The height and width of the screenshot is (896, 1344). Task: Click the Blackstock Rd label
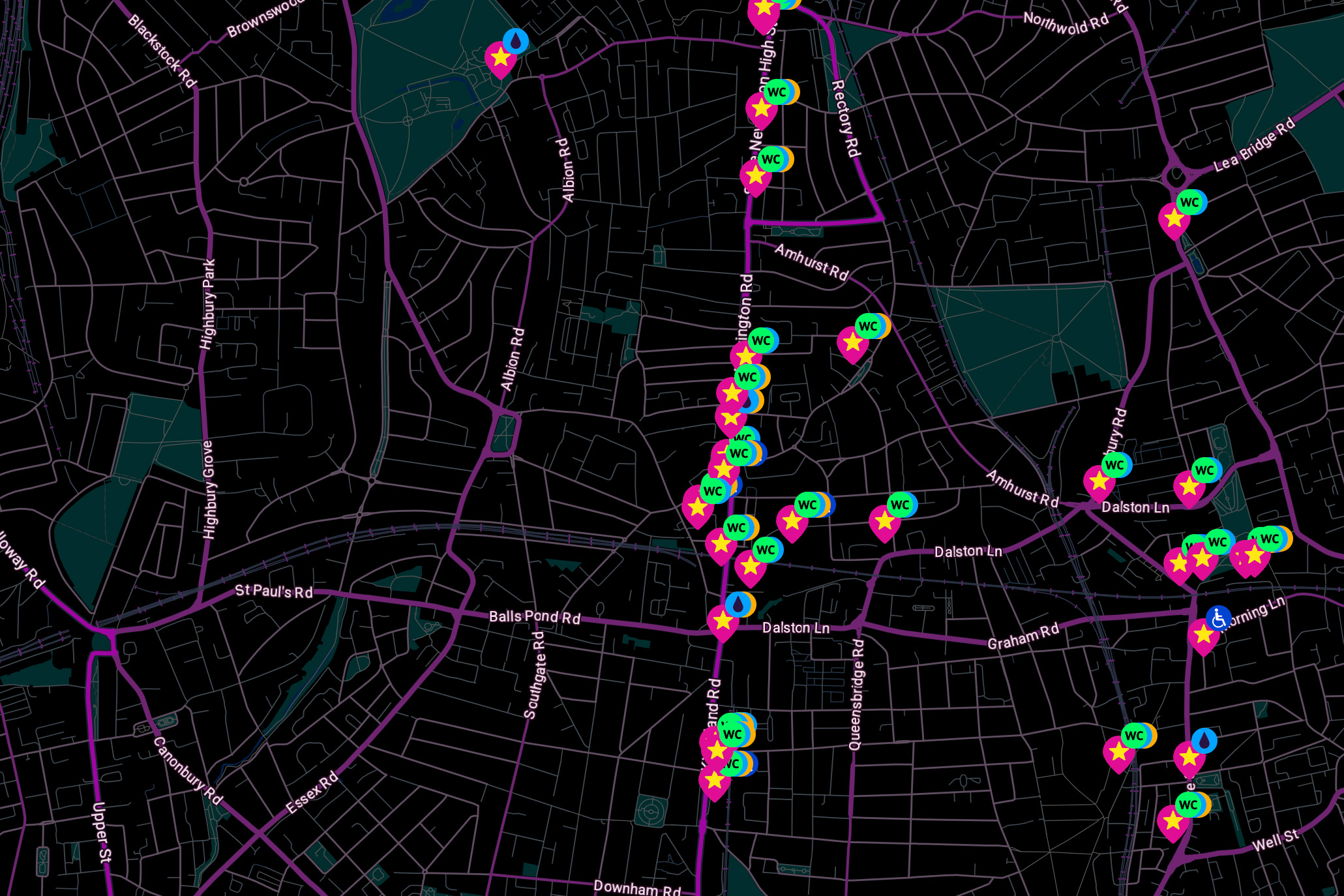(162, 51)
